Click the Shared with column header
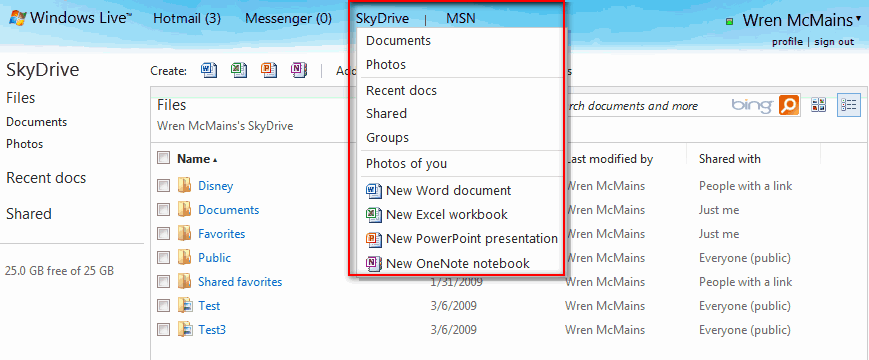869x360 pixels. (x=729, y=159)
